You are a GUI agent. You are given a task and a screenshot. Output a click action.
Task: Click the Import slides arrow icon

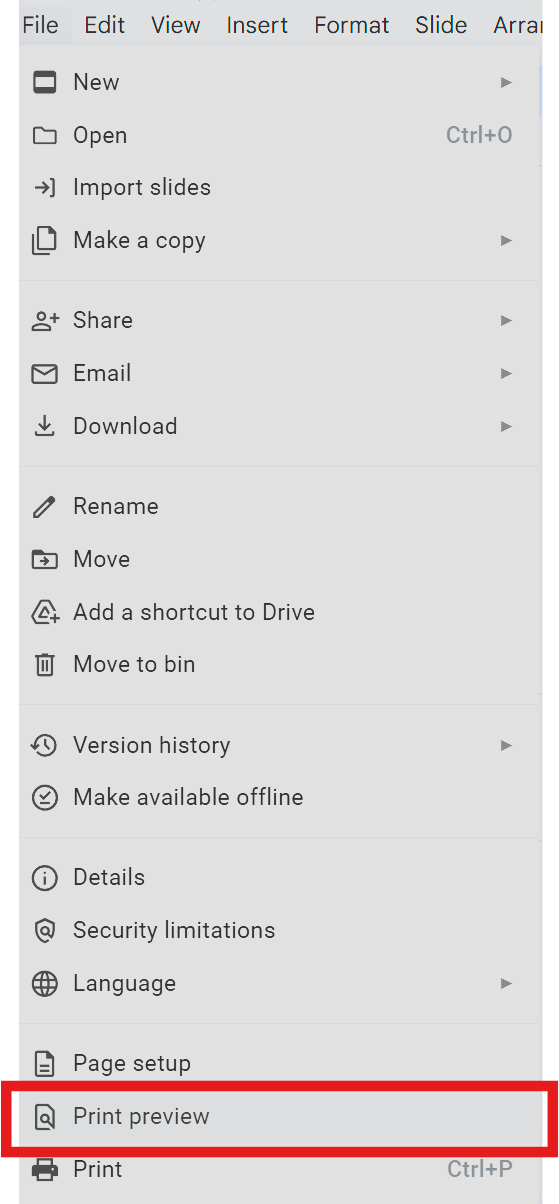(x=44, y=187)
